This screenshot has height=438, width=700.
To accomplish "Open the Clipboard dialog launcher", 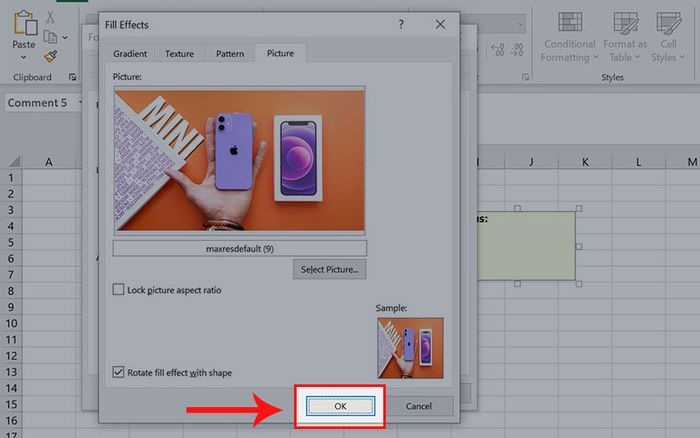I will (x=72, y=77).
